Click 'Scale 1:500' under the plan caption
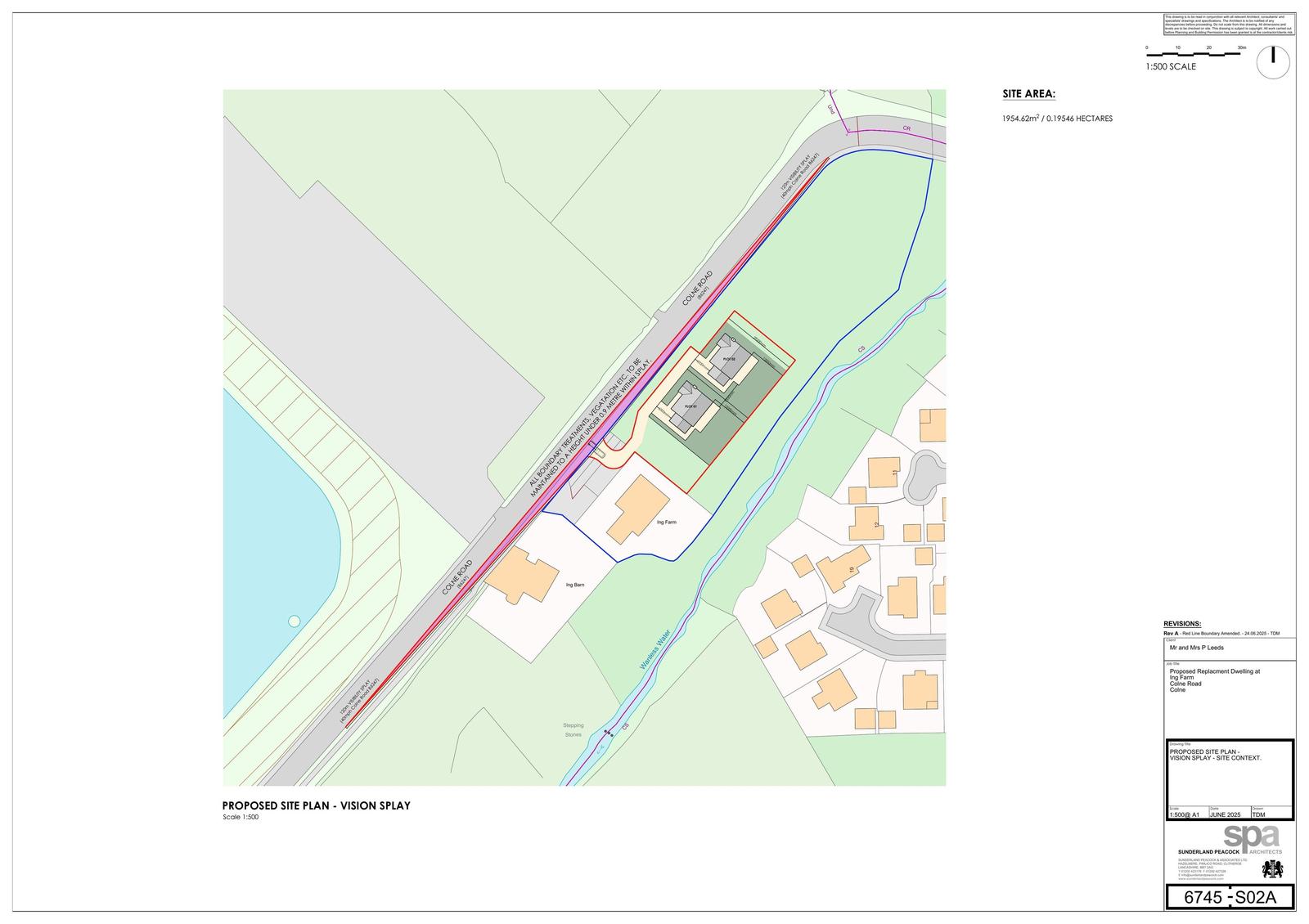Screen dimensions: 1309x924 (x=241, y=817)
